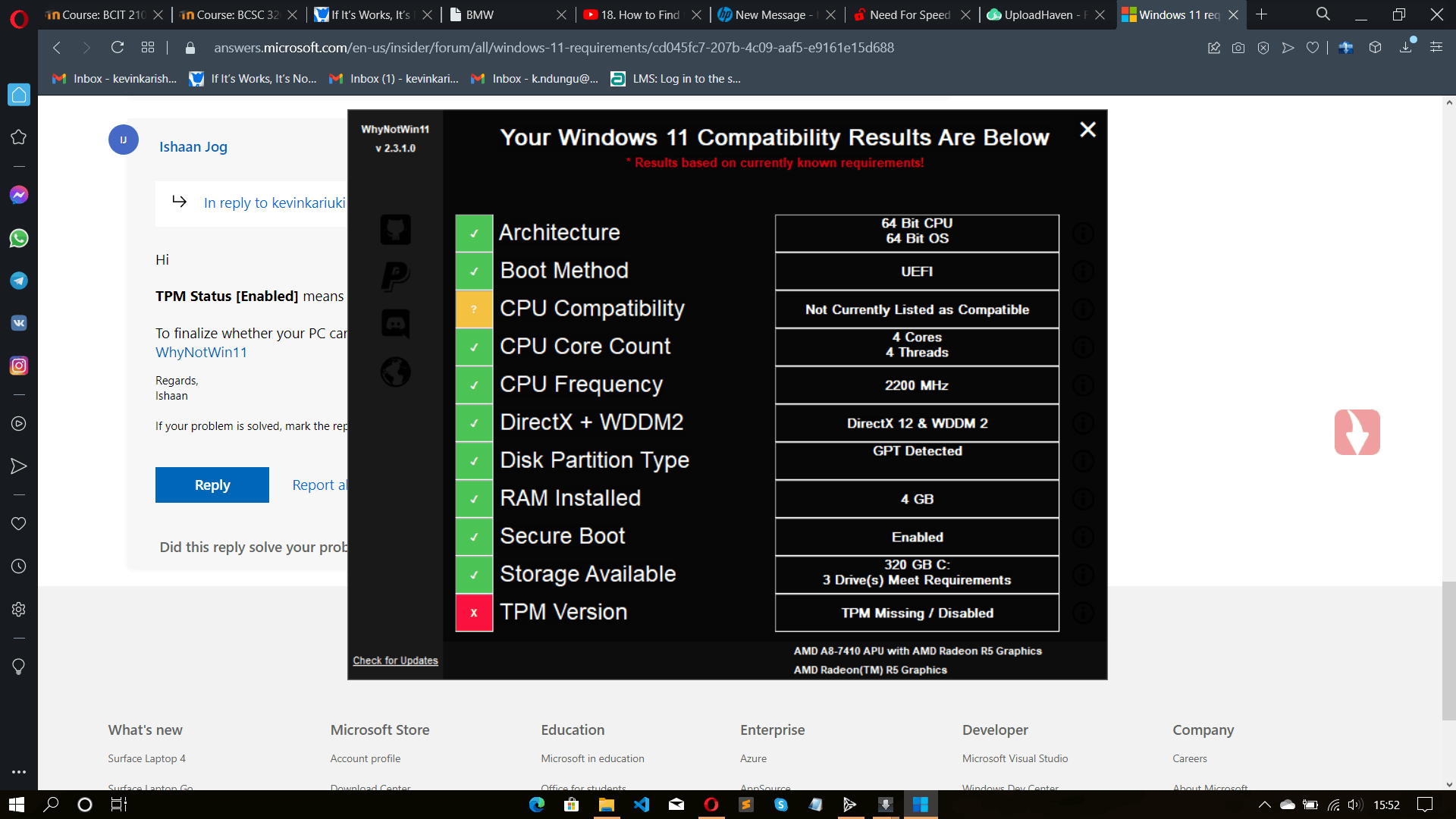This screenshot has width=1456, height=819.
Task: Open WhyNotWin11 hyperlink in reply
Action: coord(201,352)
